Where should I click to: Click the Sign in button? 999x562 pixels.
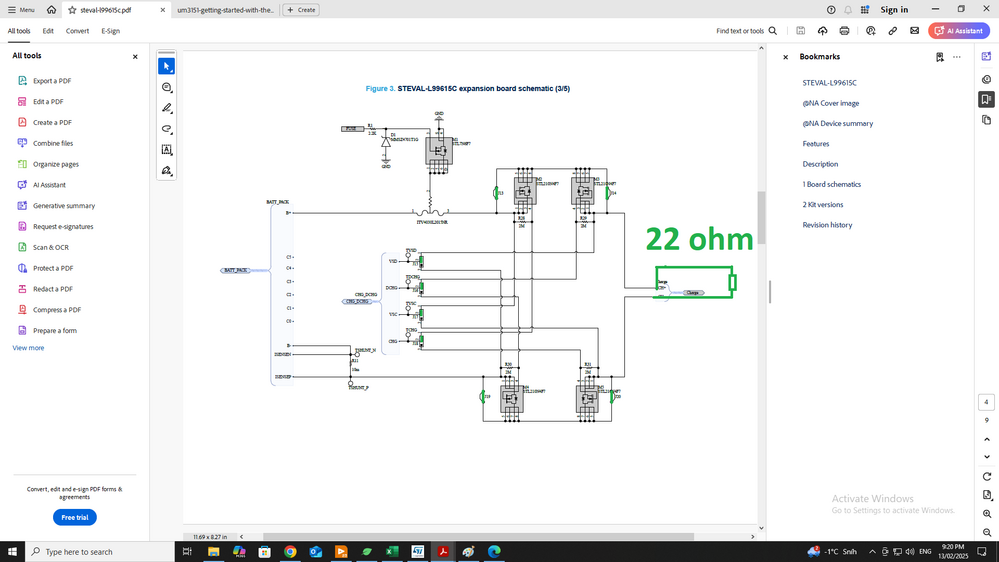[894, 10]
